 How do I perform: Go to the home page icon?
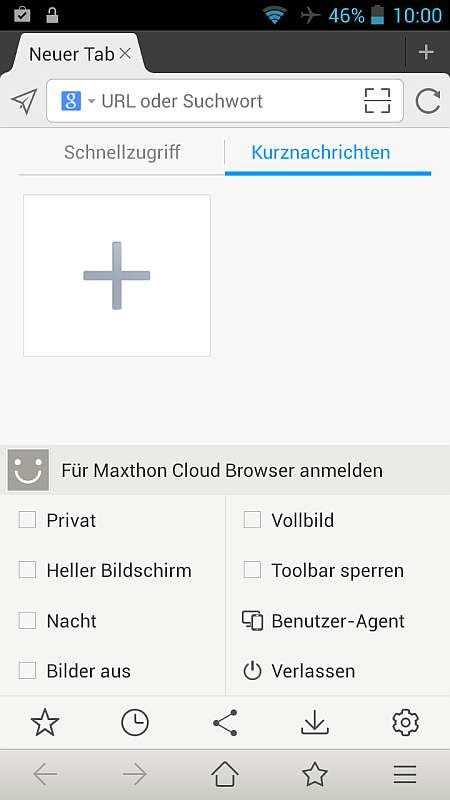(225, 775)
